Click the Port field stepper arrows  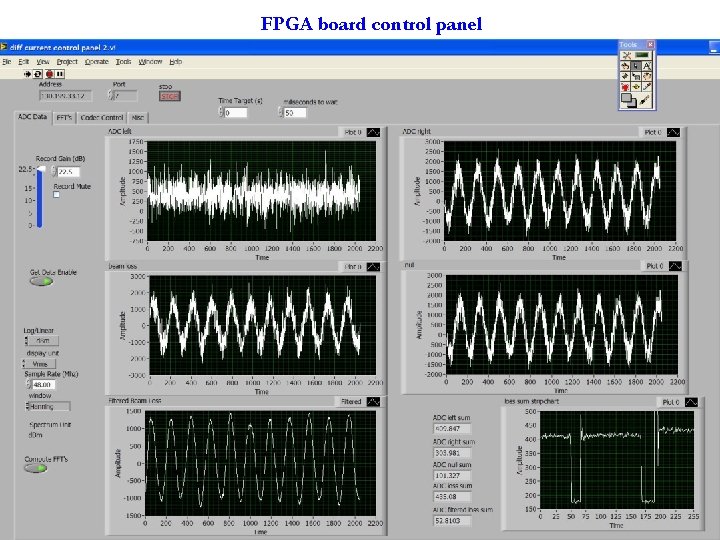click(110, 96)
